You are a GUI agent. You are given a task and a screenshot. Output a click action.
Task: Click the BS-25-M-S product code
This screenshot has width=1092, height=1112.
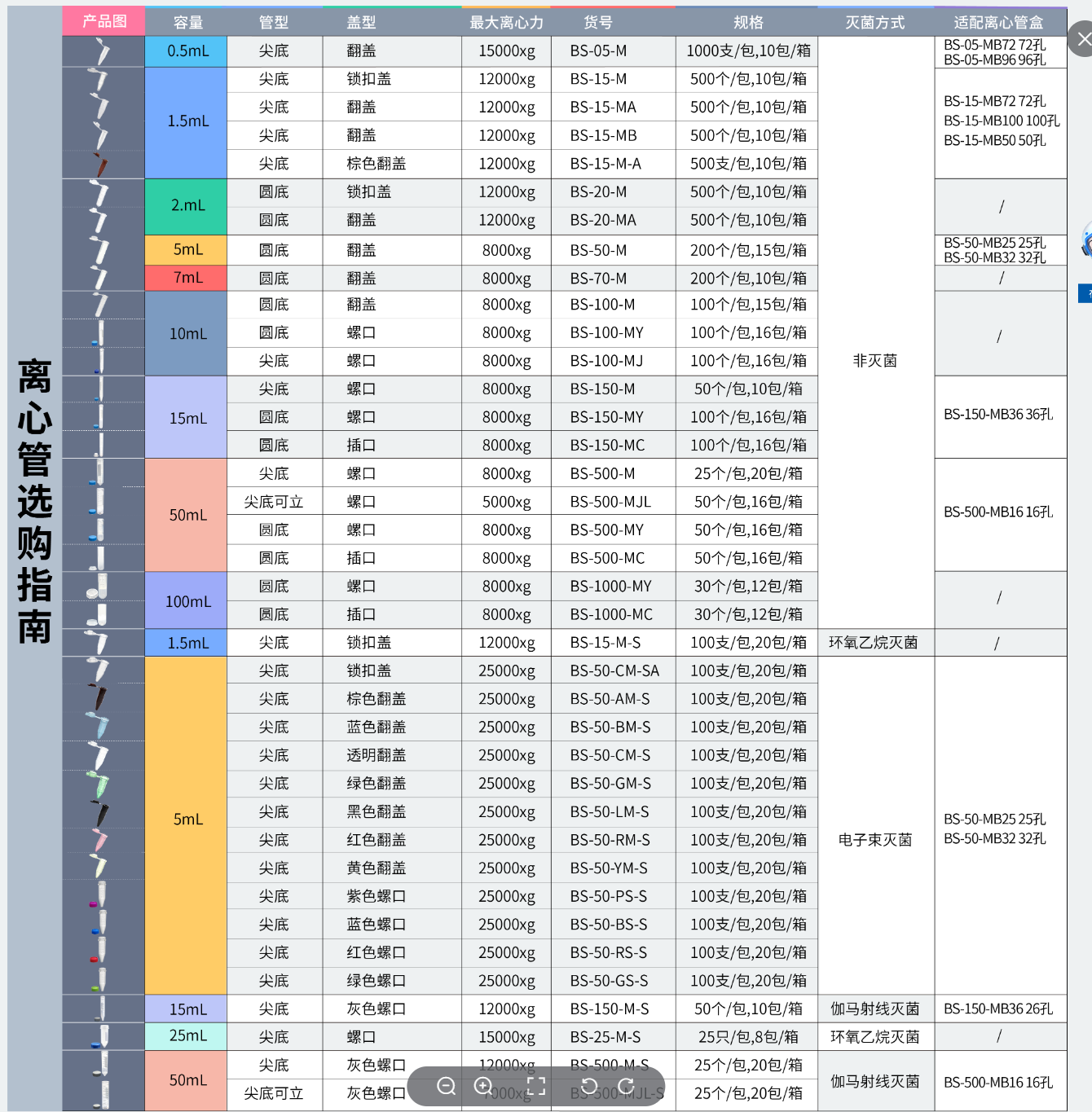click(x=605, y=1037)
